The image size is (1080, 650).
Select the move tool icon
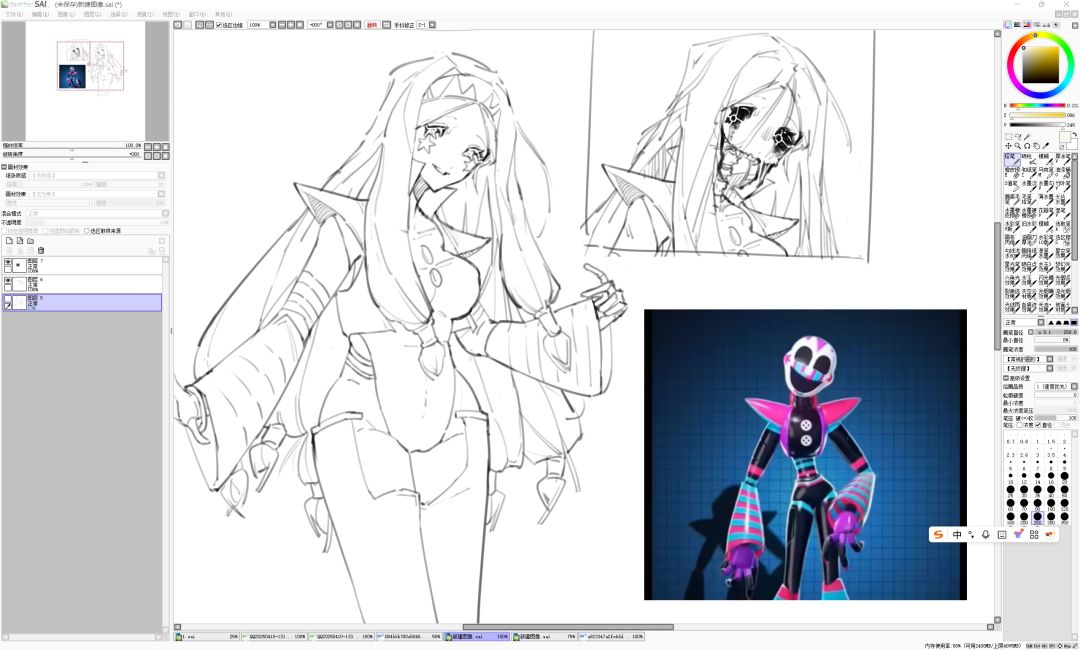click(x=1008, y=146)
